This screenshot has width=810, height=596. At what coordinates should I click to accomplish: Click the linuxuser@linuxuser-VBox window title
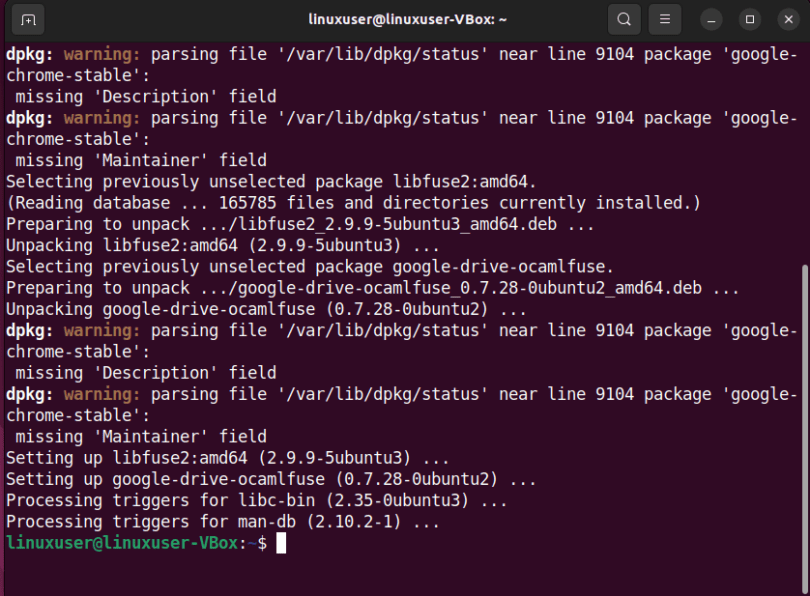coord(404,19)
